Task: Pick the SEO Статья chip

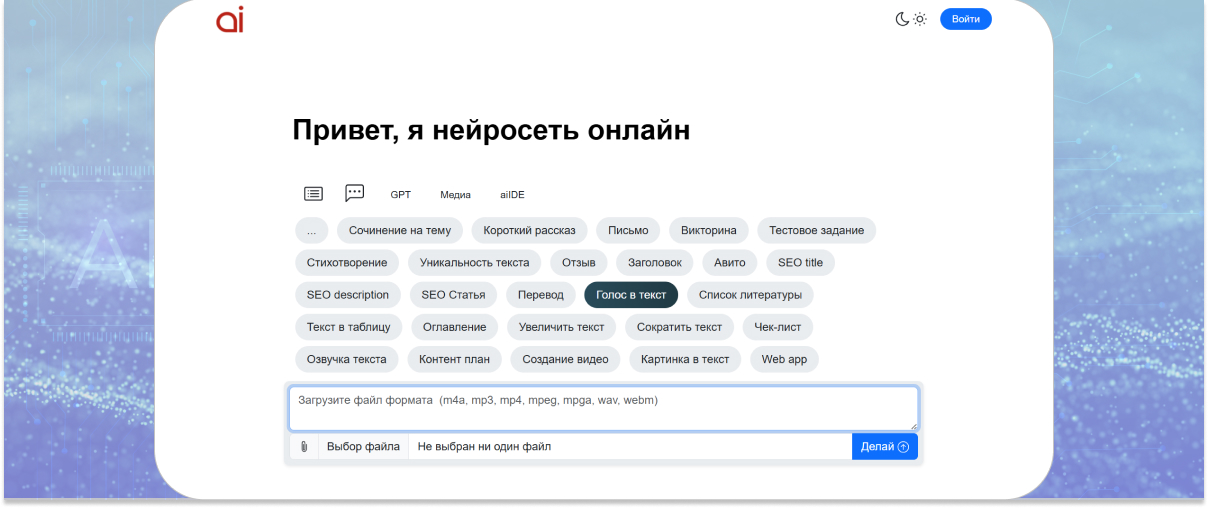Action: pyautogui.click(x=453, y=295)
